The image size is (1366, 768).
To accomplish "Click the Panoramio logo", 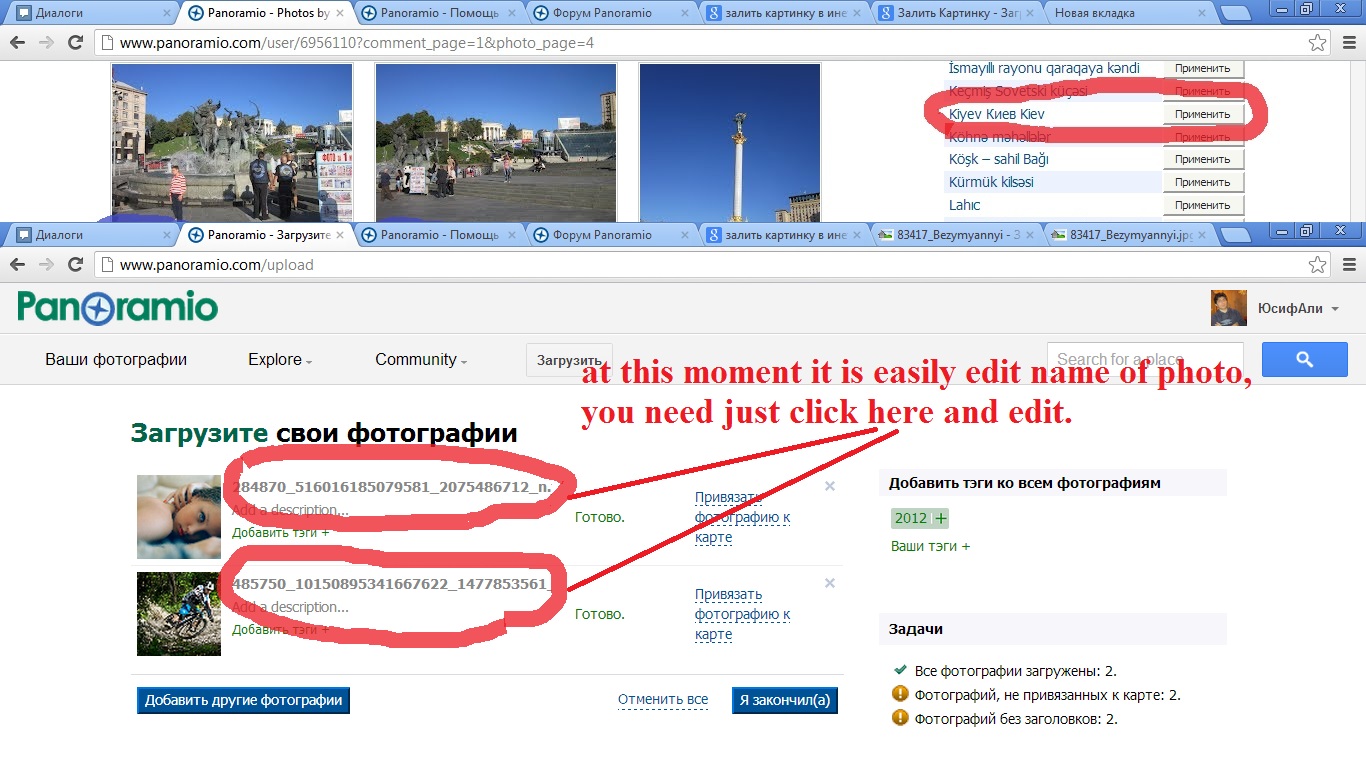I will pyautogui.click(x=118, y=307).
